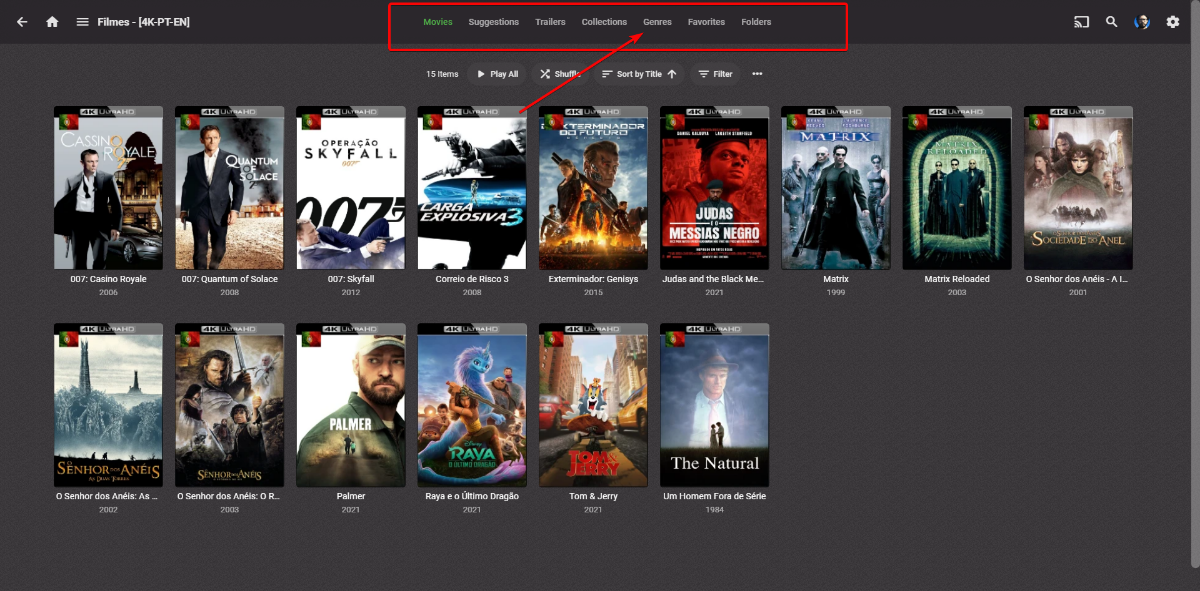This screenshot has width=1200, height=591.
Task: Open the Exterminador Genisys poster
Action: point(593,188)
